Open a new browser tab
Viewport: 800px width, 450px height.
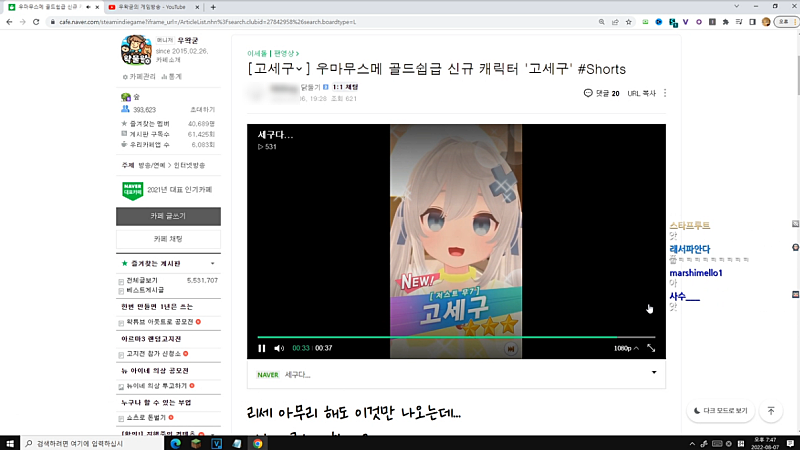tap(213, 7)
